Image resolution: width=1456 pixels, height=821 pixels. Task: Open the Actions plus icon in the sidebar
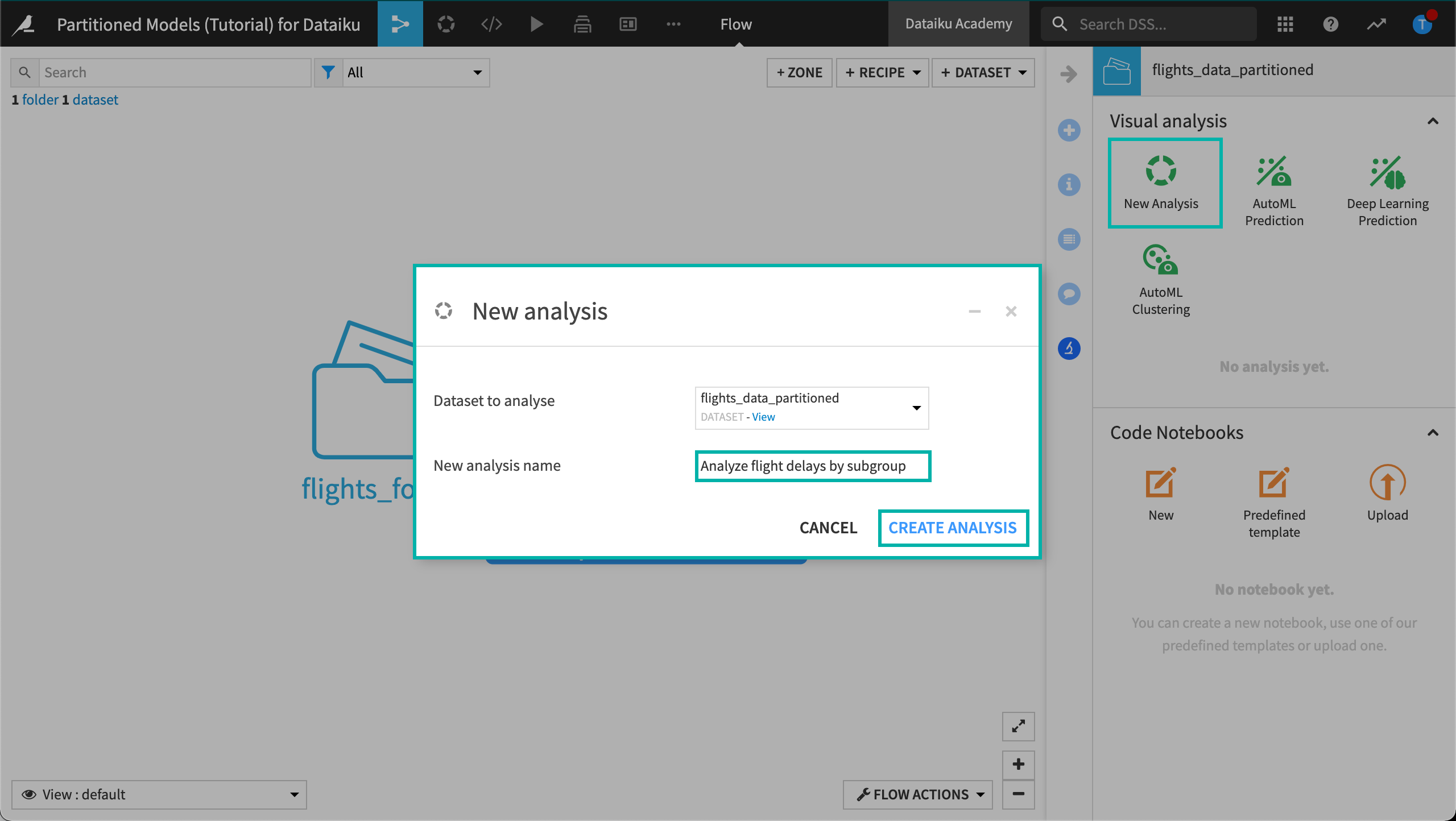click(1069, 130)
